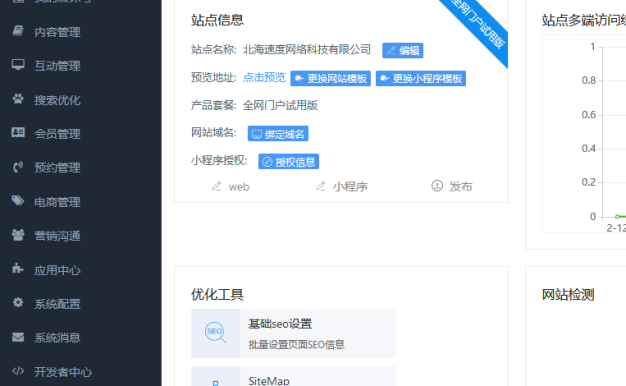Click the 绑定域名 button

click(278, 134)
